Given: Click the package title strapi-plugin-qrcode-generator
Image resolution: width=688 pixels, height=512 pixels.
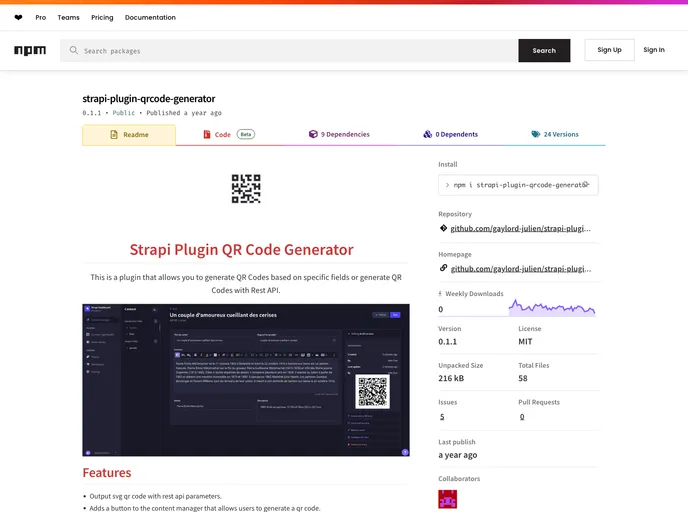Looking at the screenshot, I should pos(149,98).
